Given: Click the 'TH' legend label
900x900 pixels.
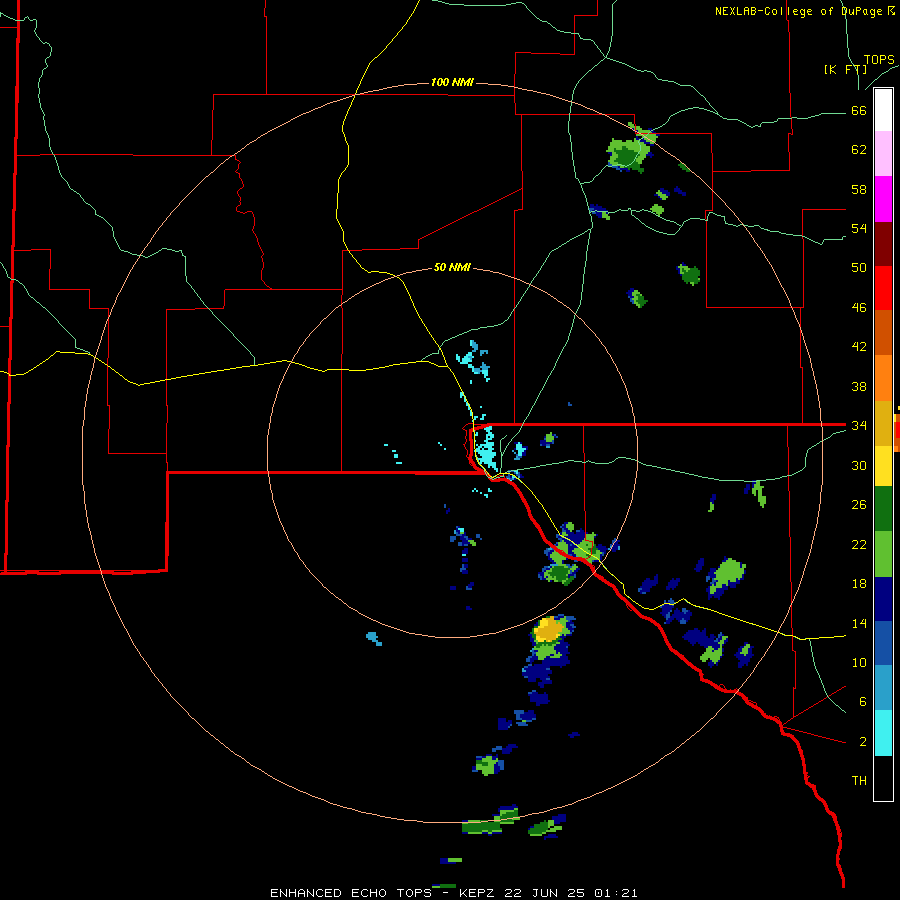Looking at the screenshot, I should (859, 781).
